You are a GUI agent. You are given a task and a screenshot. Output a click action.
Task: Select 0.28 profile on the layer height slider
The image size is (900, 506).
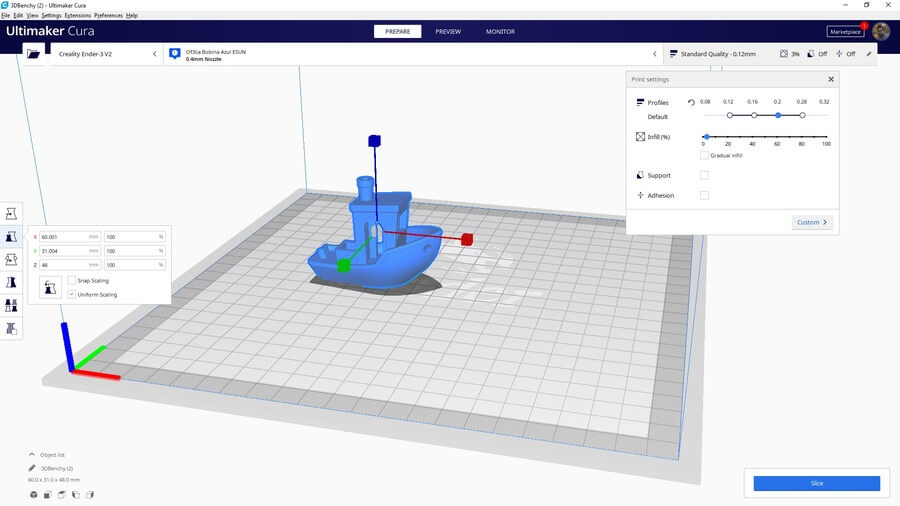point(802,115)
